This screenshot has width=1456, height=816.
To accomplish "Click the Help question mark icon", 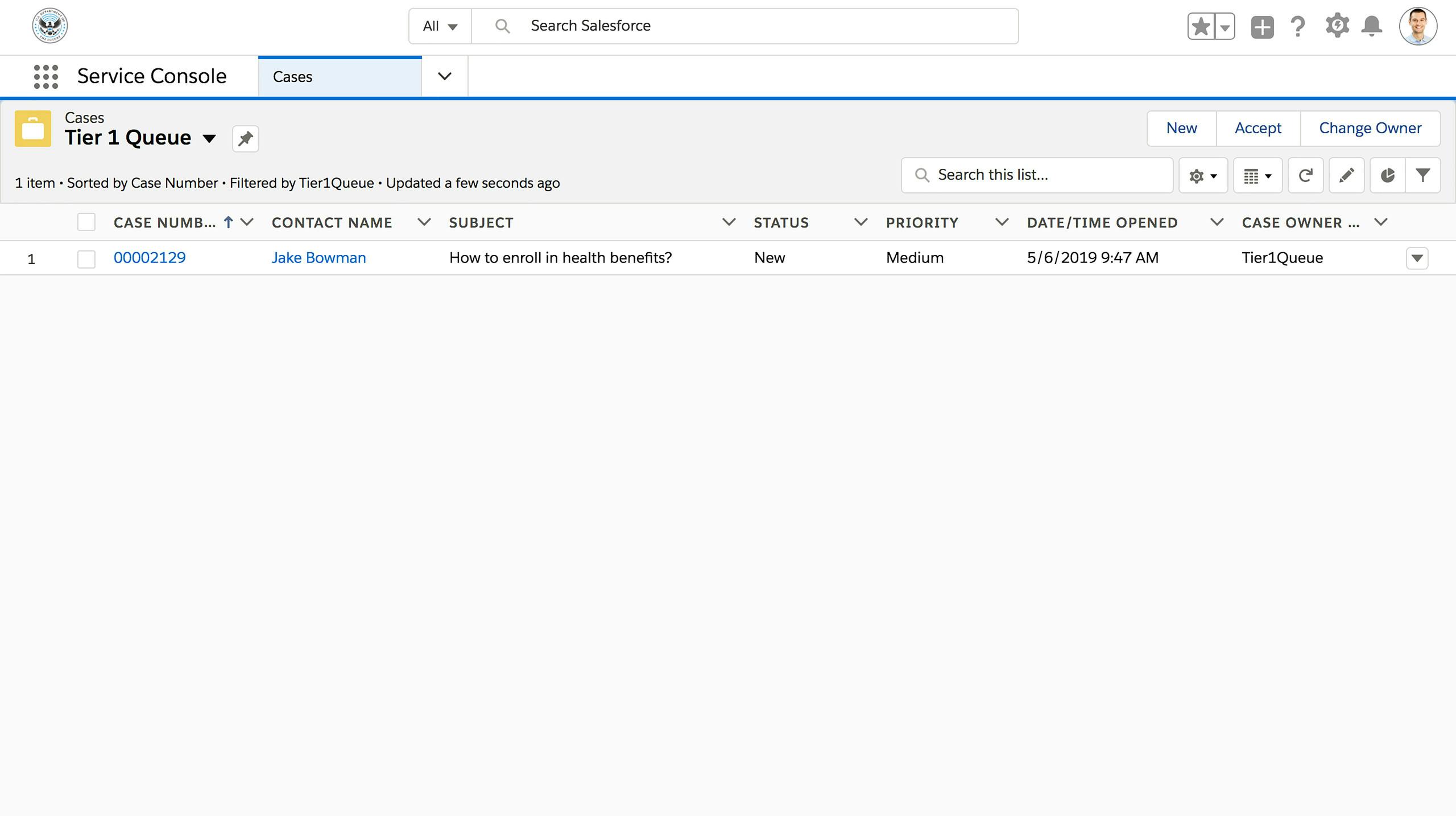I will pyautogui.click(x=1298, y=26).
